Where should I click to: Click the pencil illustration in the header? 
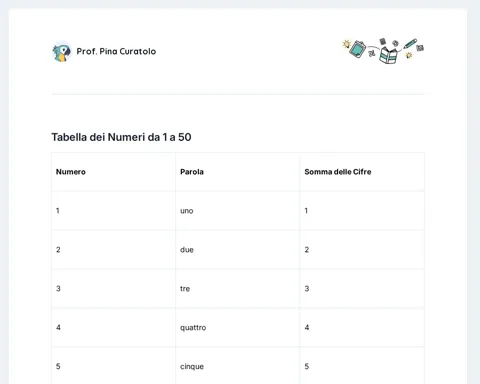coord(410,44)
